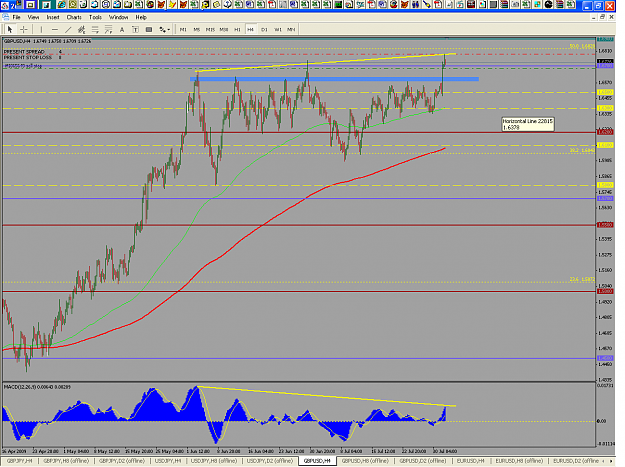Switch to the USDJPY,H4 chart tab
The width and height of the screenshot is (625, 467).
(x=168, y=461)
